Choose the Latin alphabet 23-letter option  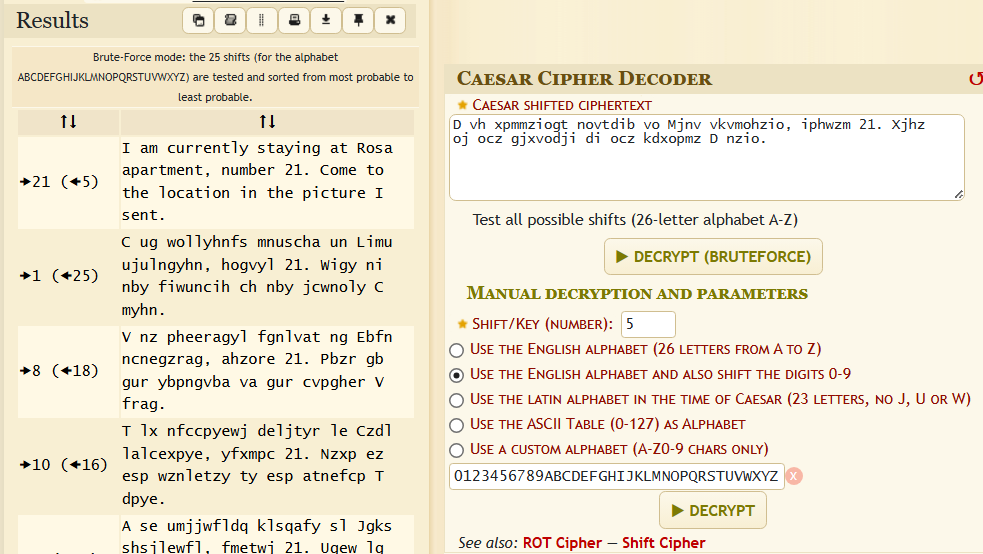tap(457, 400)
